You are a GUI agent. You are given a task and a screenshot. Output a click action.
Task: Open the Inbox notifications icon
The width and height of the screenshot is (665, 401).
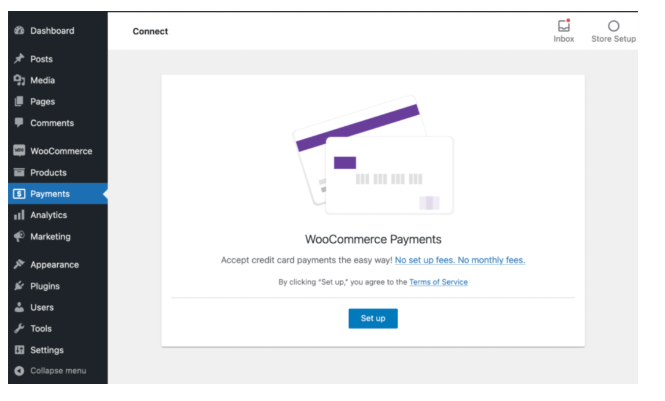[564, 27]
